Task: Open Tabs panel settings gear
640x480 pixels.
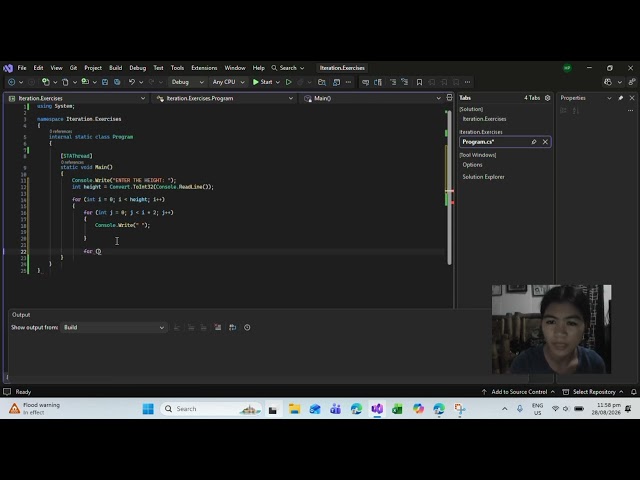Action: (x=548, y=98)
